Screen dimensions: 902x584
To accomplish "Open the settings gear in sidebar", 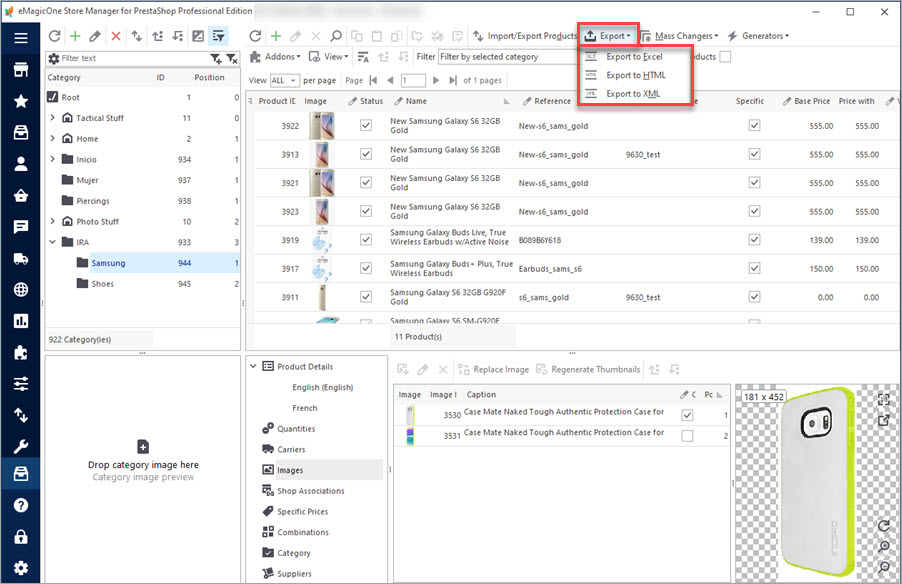I will click(x=21, y=568).
